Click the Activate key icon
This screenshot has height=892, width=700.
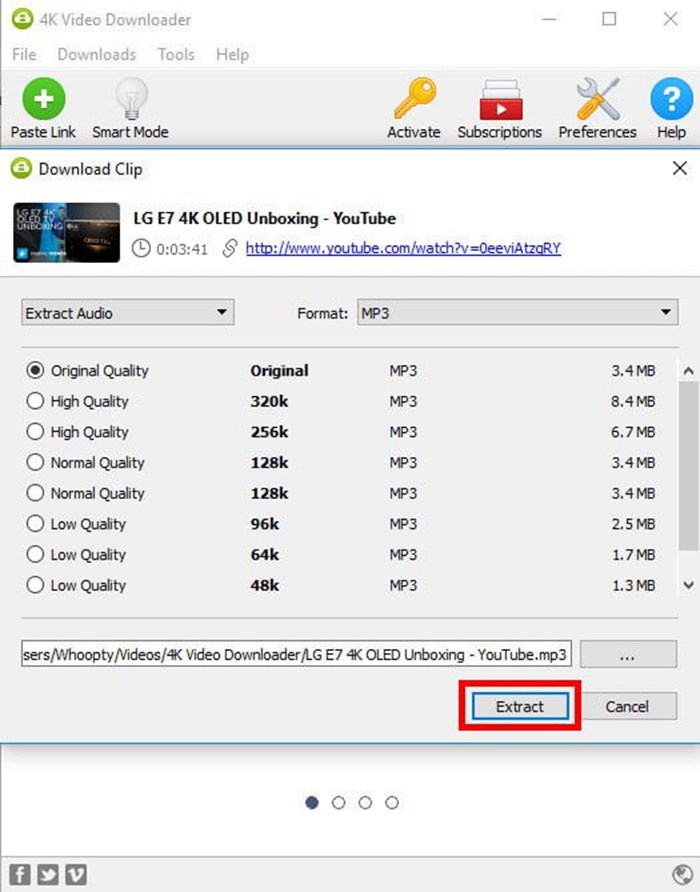(x=415, y=98)
